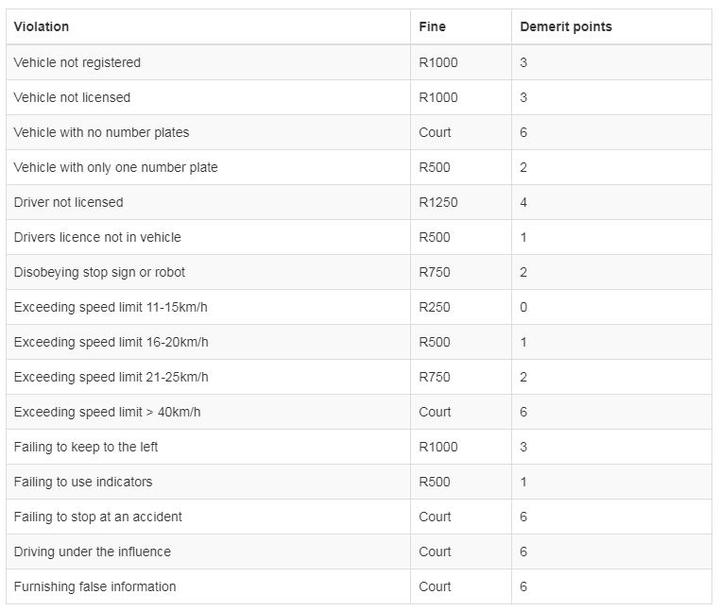Click the R250 fine value

point(434,307)
